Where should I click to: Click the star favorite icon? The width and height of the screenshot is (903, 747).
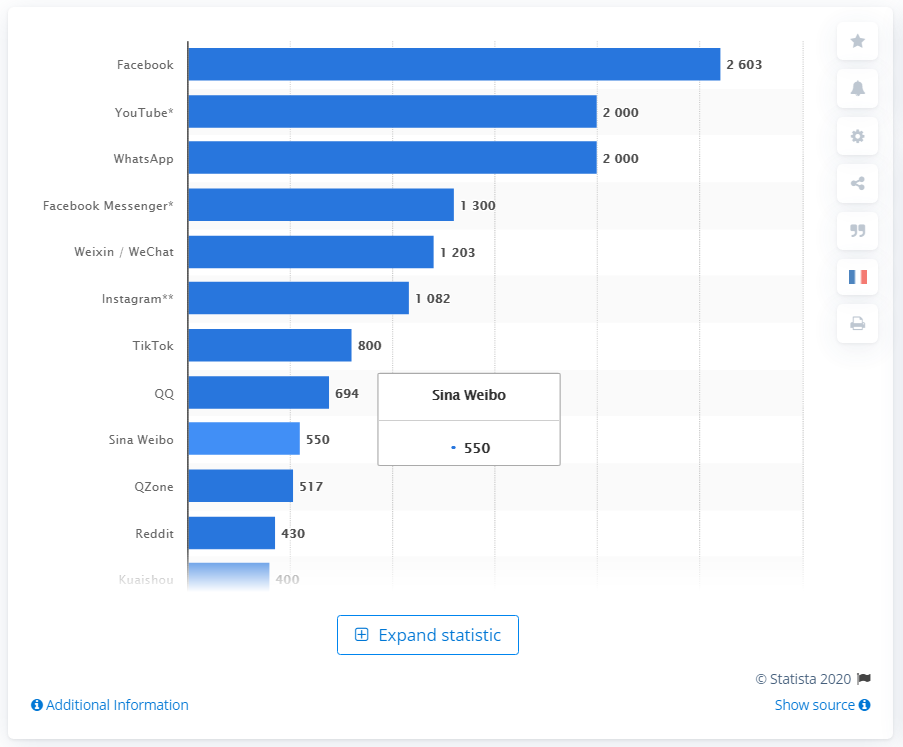(x=858, y=41)
